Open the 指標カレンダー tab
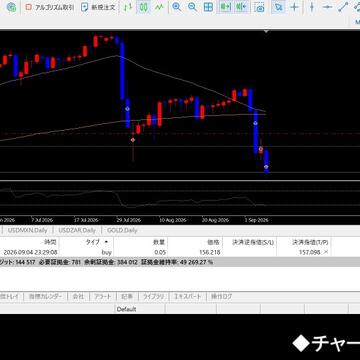Viewport: 360px width, 360px height. click(x=45, y=296)
